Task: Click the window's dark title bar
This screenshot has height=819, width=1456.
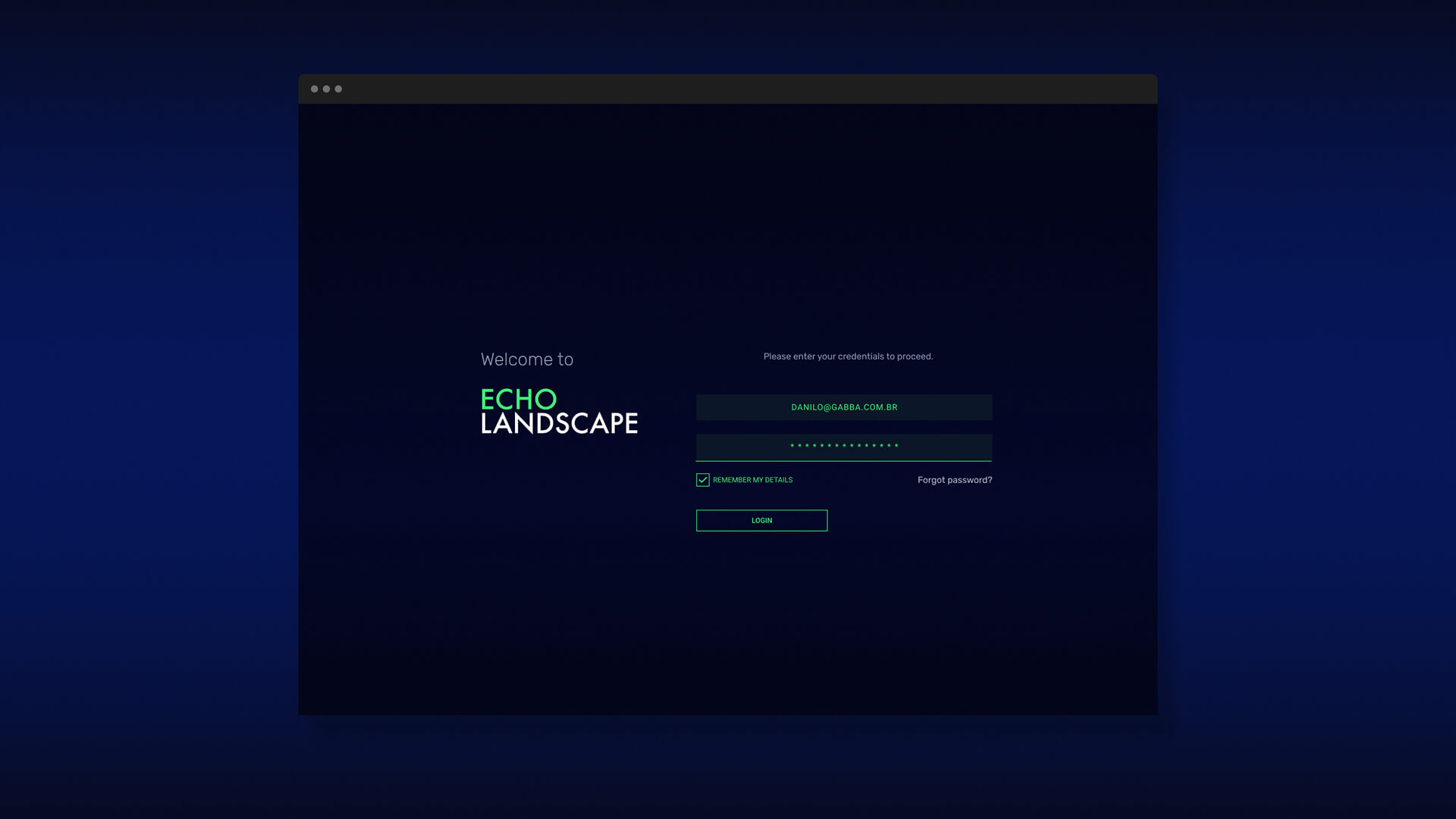Action: tap(728, 89)
